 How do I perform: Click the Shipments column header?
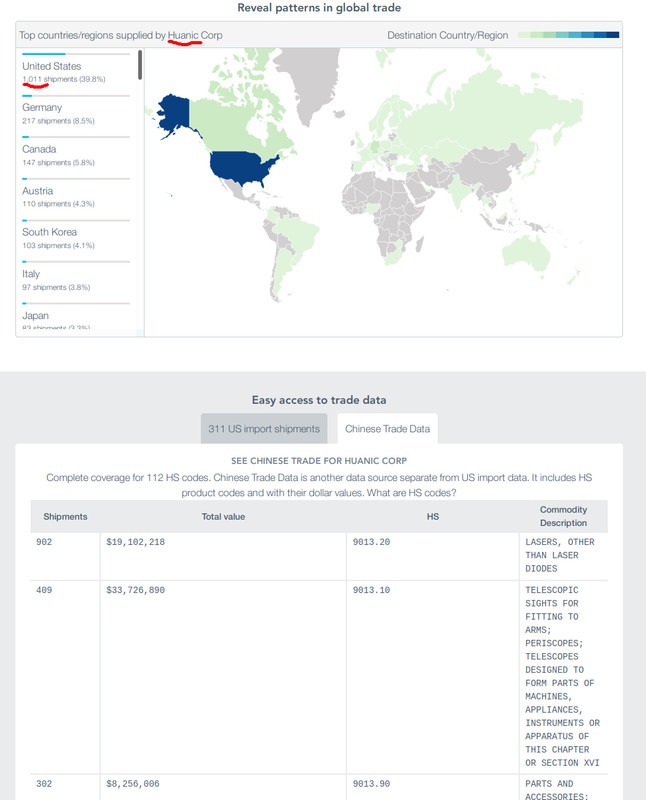[65, 517]
